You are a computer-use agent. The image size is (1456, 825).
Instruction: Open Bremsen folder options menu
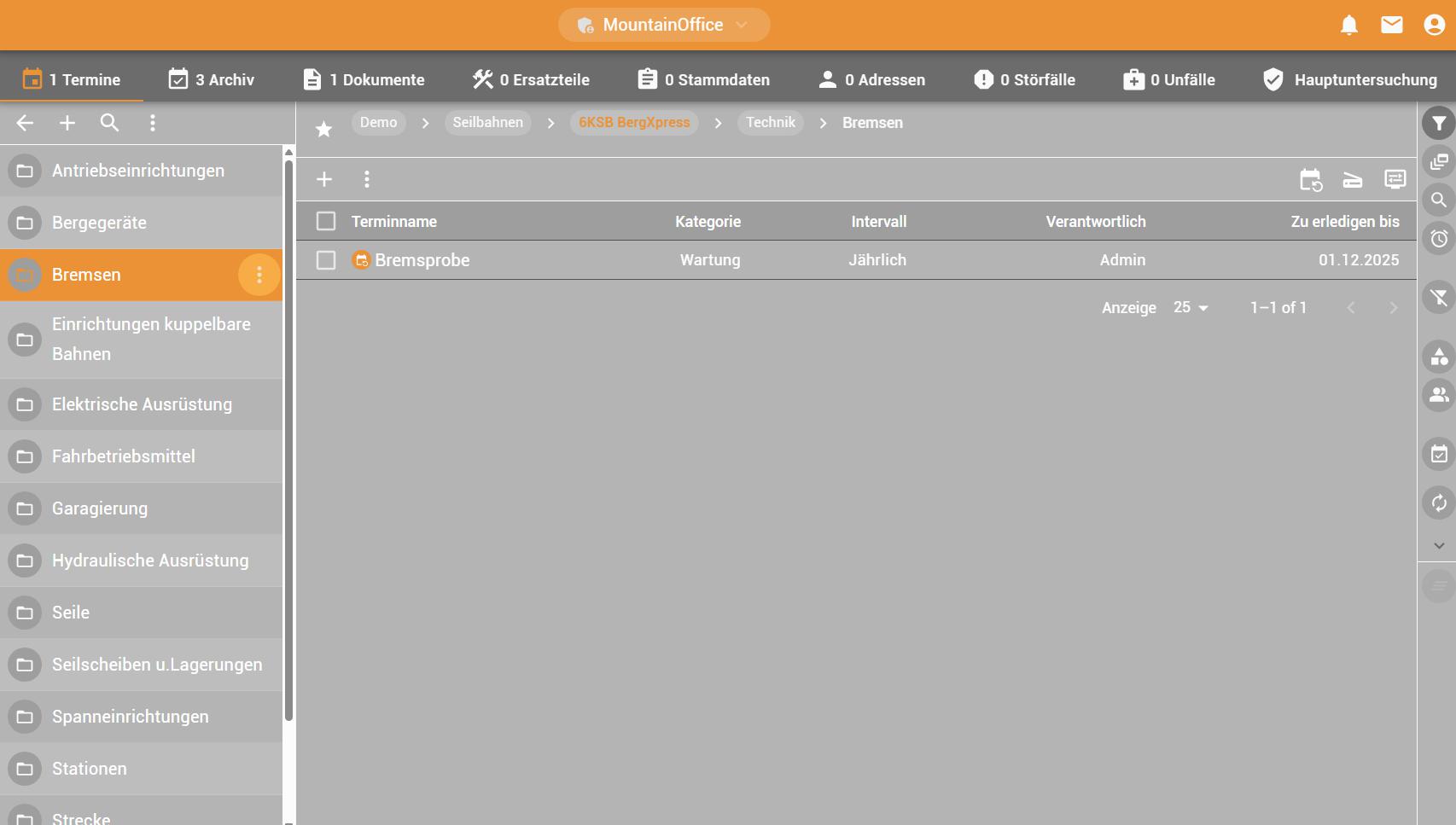coord(259,275)
